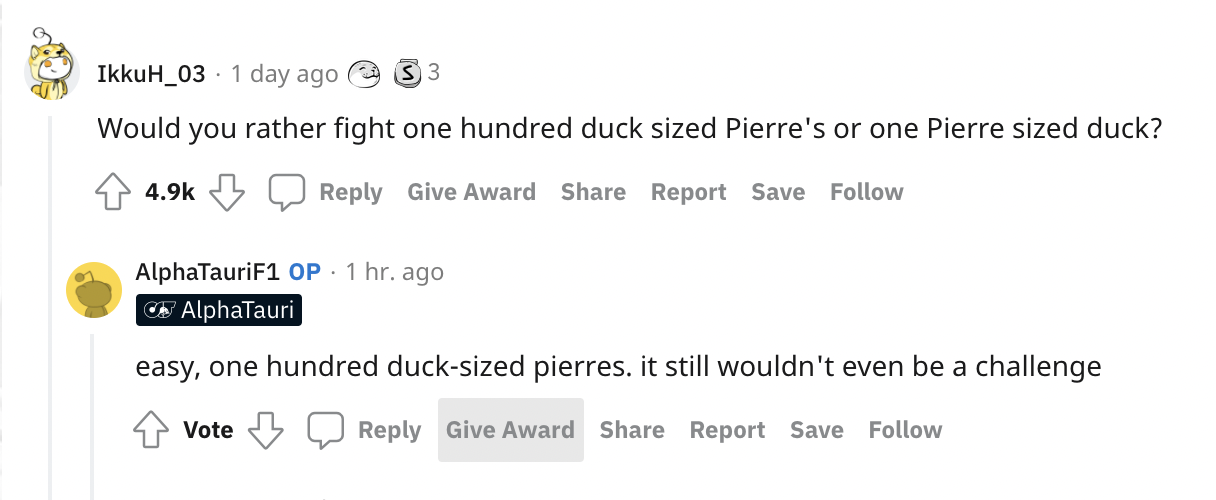Click IkkuH_03's second award badge icon

(x=407, y=73)
